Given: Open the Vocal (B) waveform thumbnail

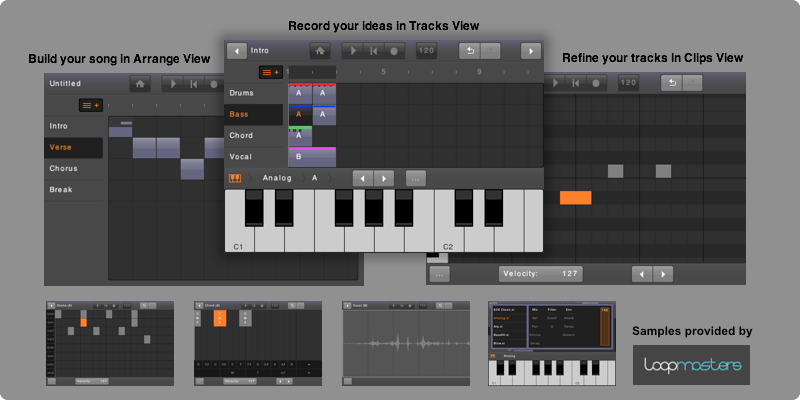Looking at the screenshot, I should pyautogui.click(x=406, y=343).
